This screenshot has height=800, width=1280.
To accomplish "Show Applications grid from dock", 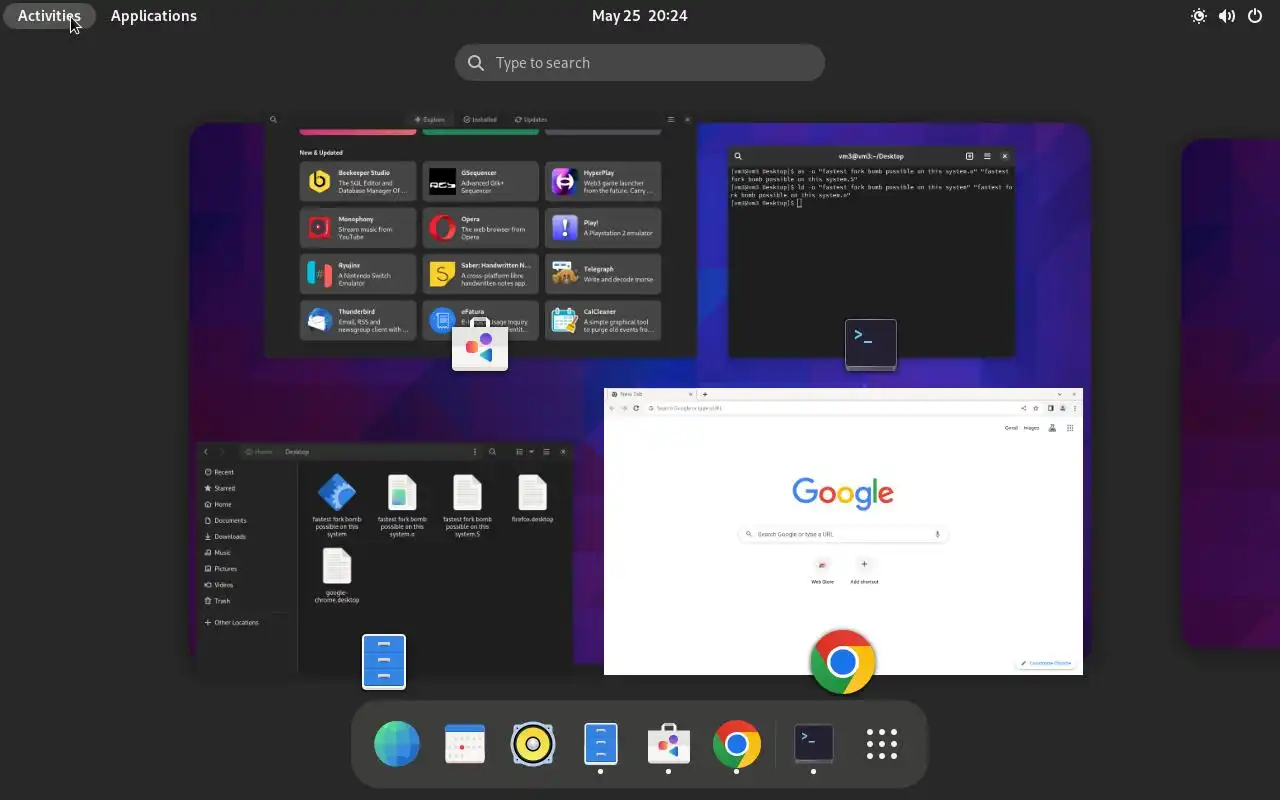I will [881, 744].
